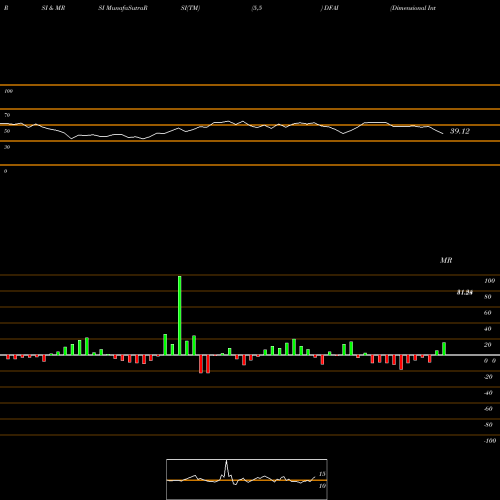Click the 15 label in the mini chart
Image resolution: width=500 pixels, height=500 pixels.
tap(322, 474)
